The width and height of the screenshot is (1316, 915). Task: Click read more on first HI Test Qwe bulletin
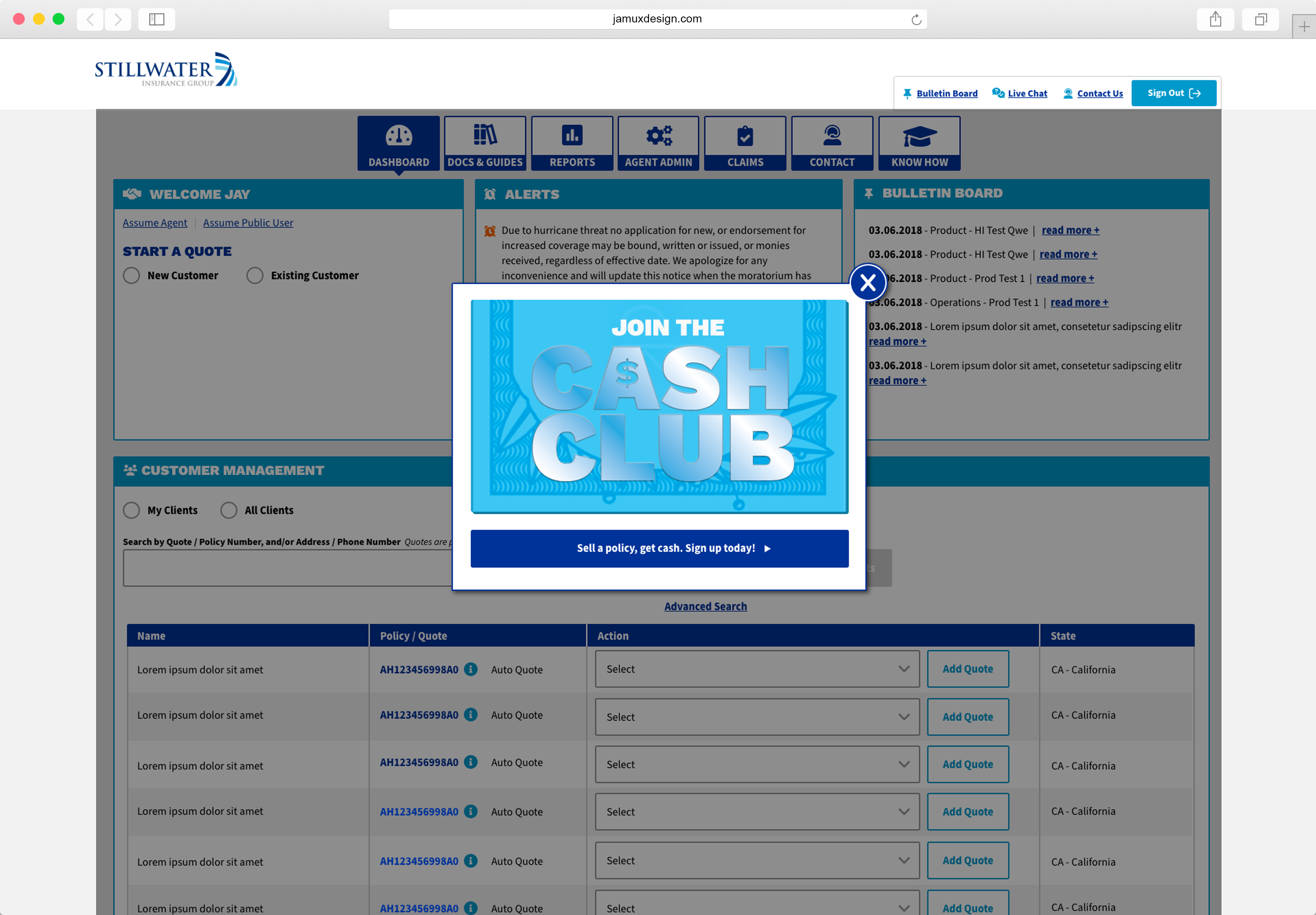click(1070, 230)
